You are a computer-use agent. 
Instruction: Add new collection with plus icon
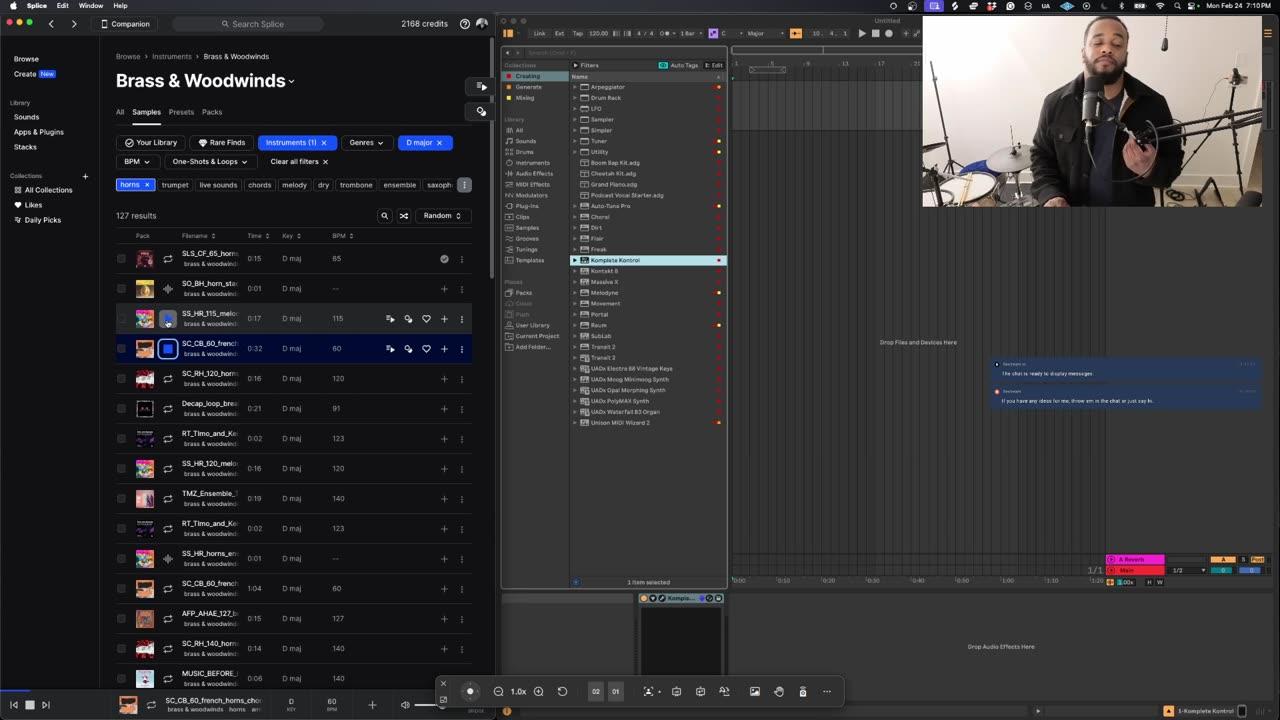coord(85,176)
